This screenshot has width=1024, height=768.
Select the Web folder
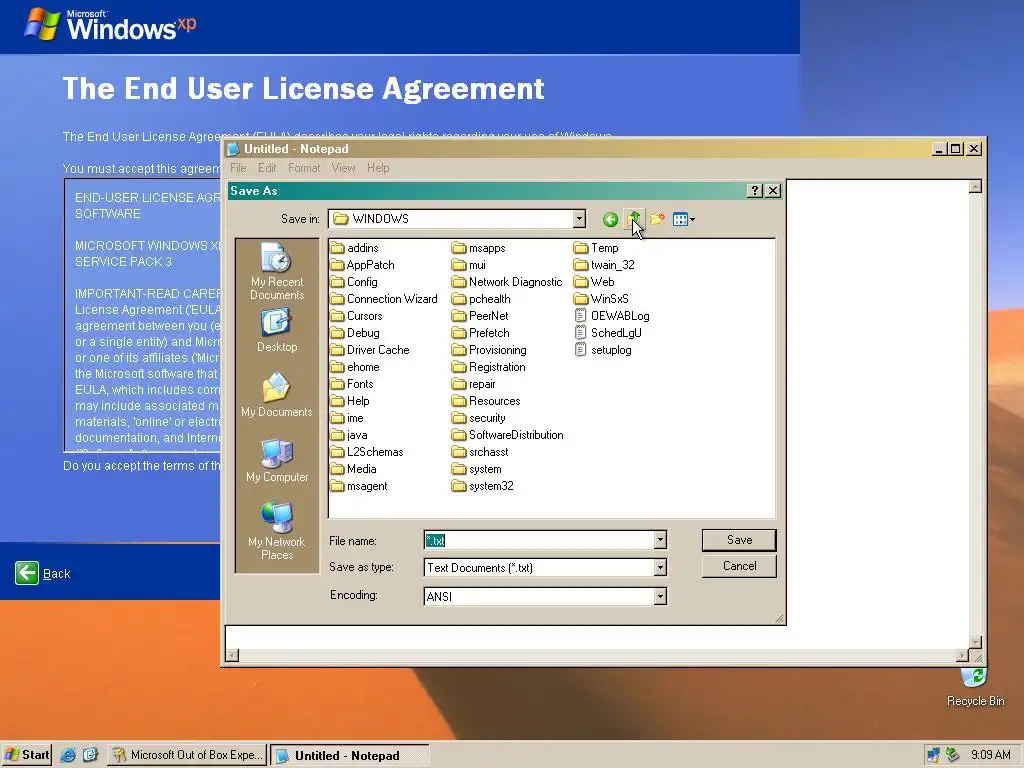pyautogui.click(x=594, y=282)
